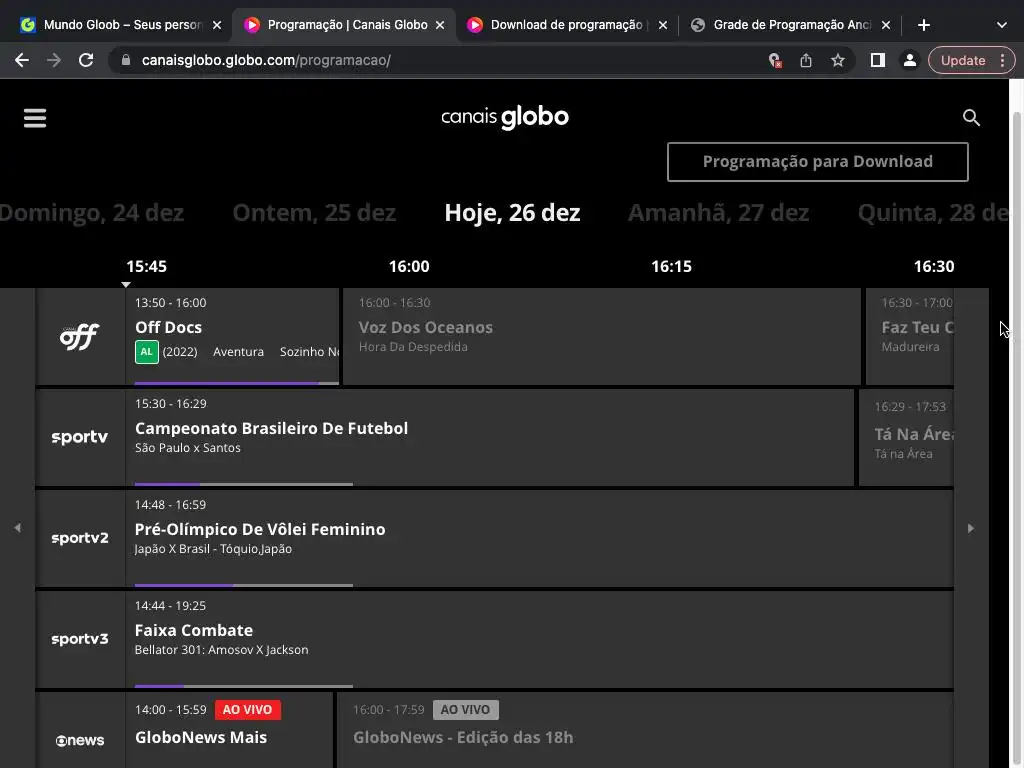Click Campeonato Brasileiro progress bar

tap(244, 485)
